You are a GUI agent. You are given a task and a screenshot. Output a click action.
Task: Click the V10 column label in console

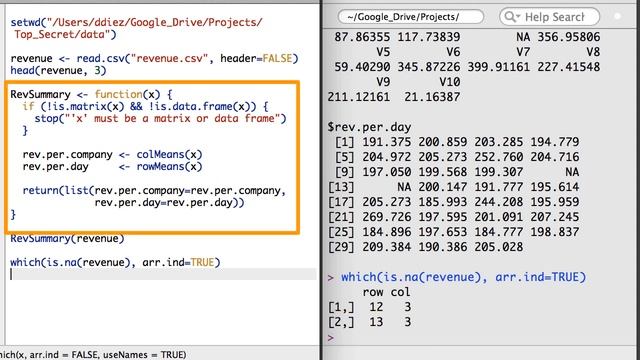tap(449, 82)
